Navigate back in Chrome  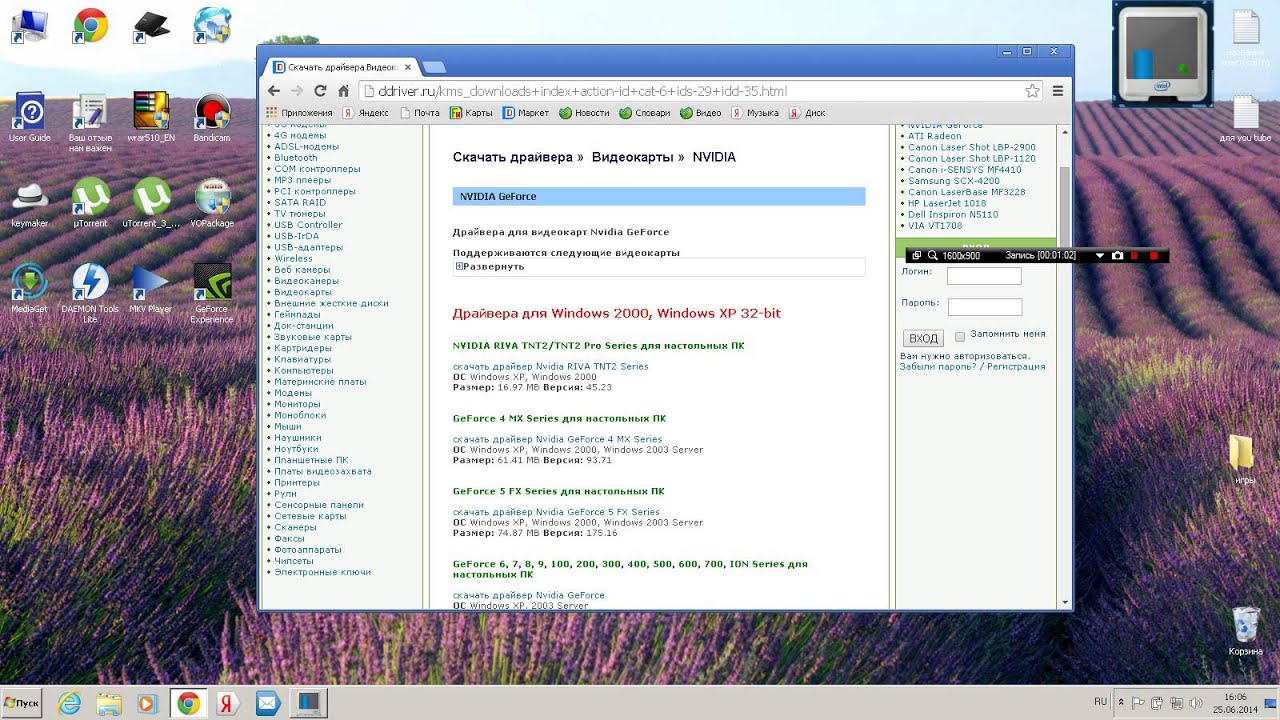point(275,91)
